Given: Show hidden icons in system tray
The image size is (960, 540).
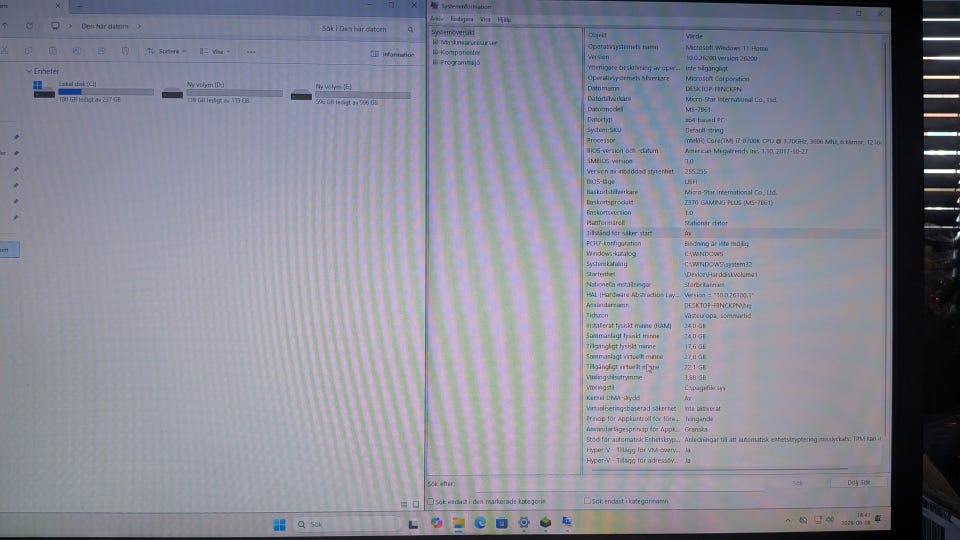Looking at the screenshot, I should pos(787,520).
